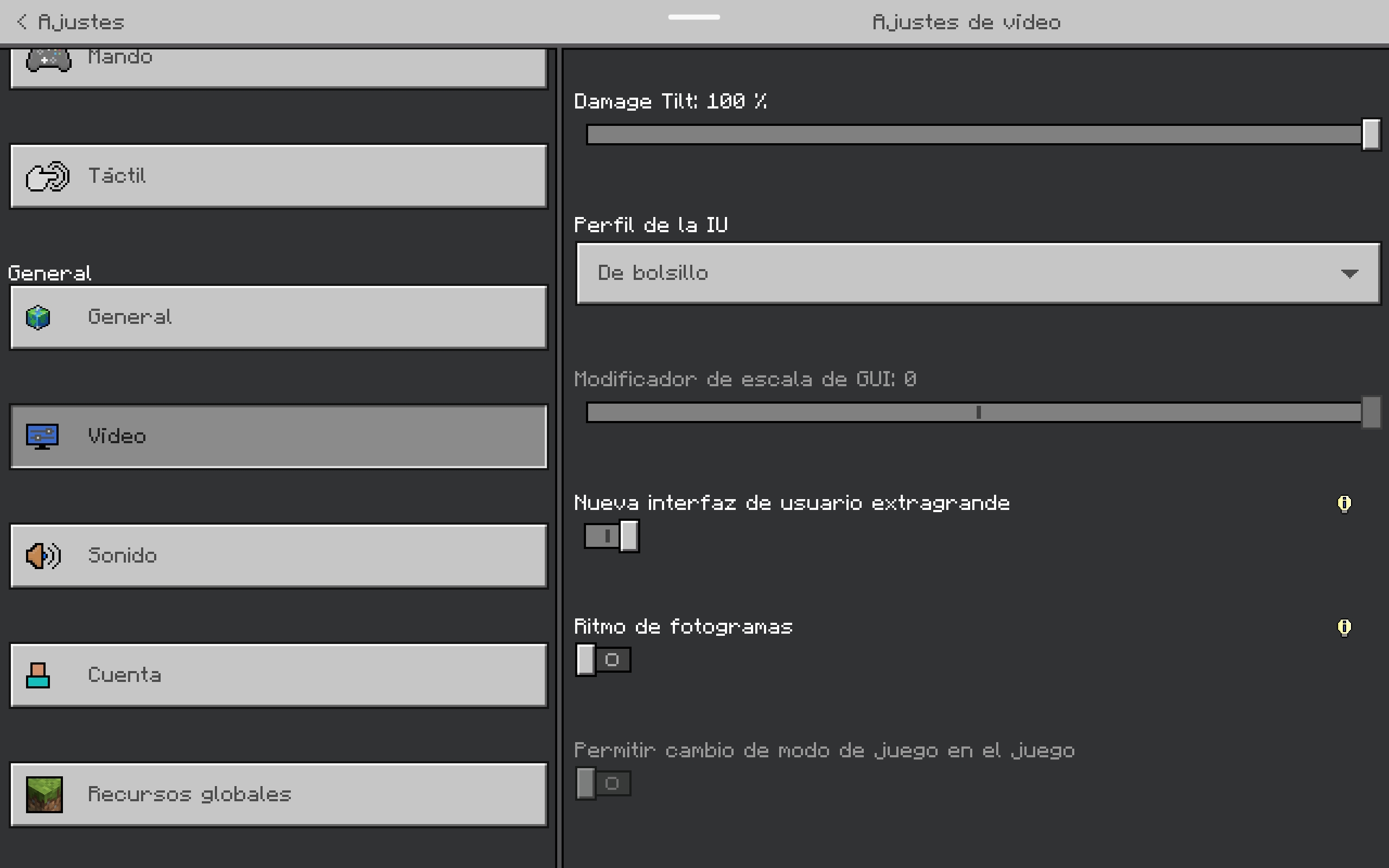Viewport: 1389px width, 868px height.
Task: Click the touch hand icon for Táctil
Action: 48,176
